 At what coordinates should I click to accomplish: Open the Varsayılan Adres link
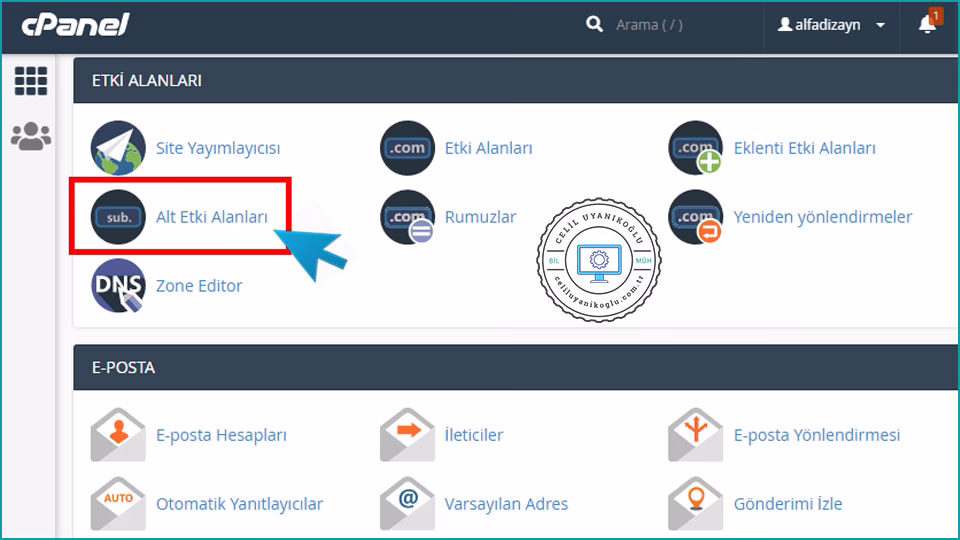[506, 504]
